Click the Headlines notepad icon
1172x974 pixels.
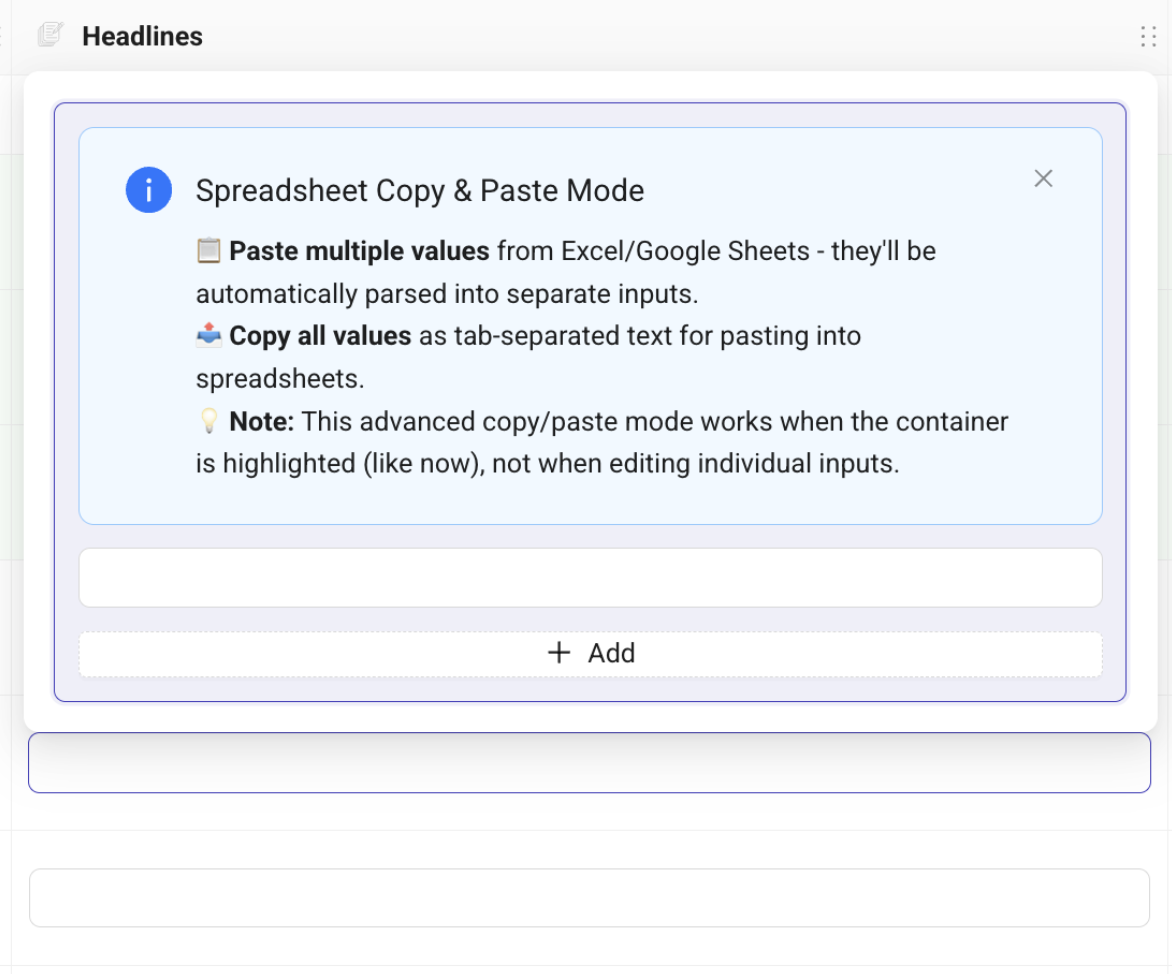click(x=50, y=36)
